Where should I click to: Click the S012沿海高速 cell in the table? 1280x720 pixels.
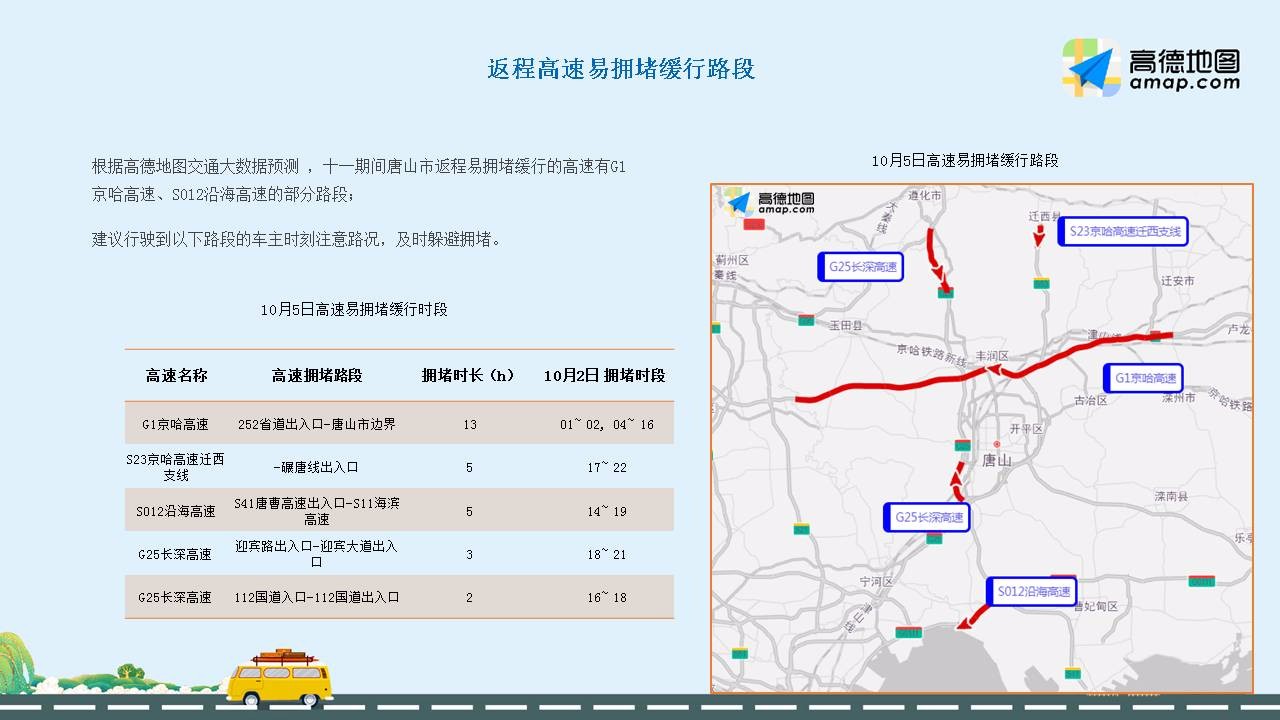[x=175, y=511]
